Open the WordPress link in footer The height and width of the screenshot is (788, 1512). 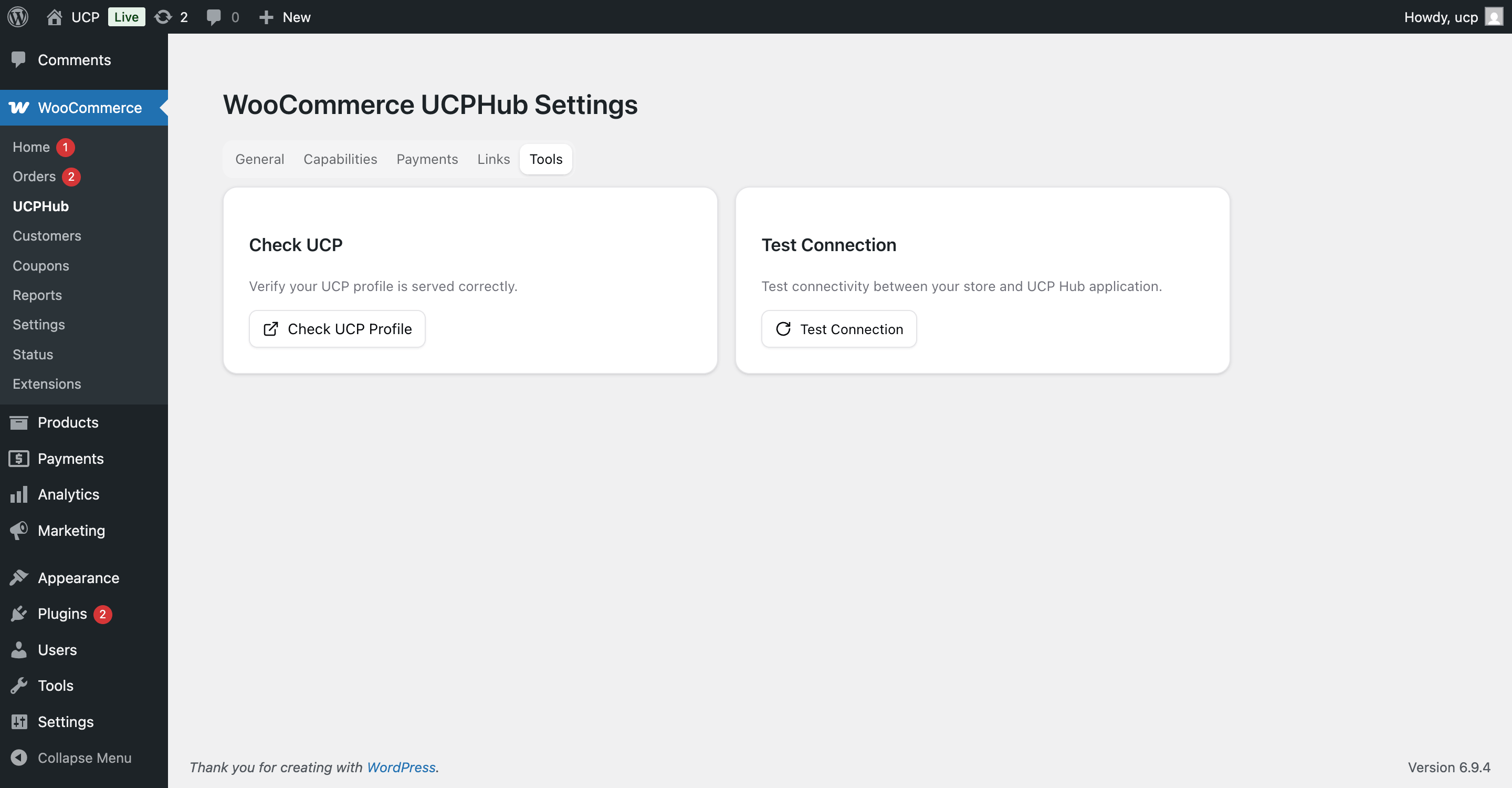[x=401, y=767]
